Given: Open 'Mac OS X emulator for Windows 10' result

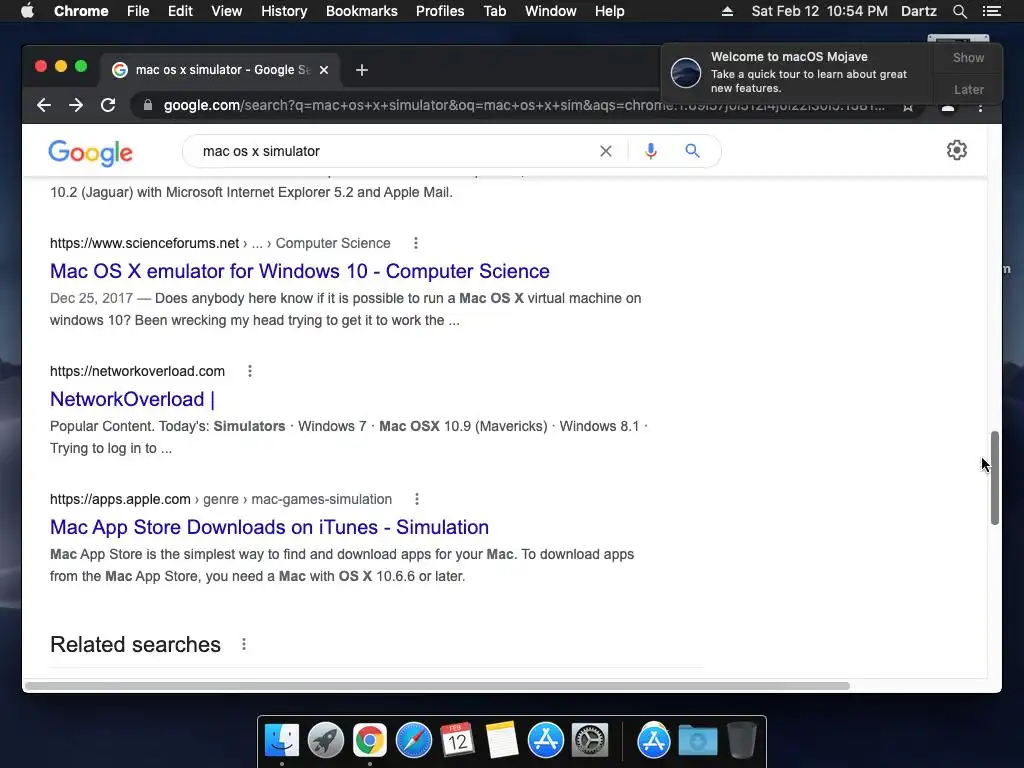Looking at the screenshot, I should tap(300, 271).
